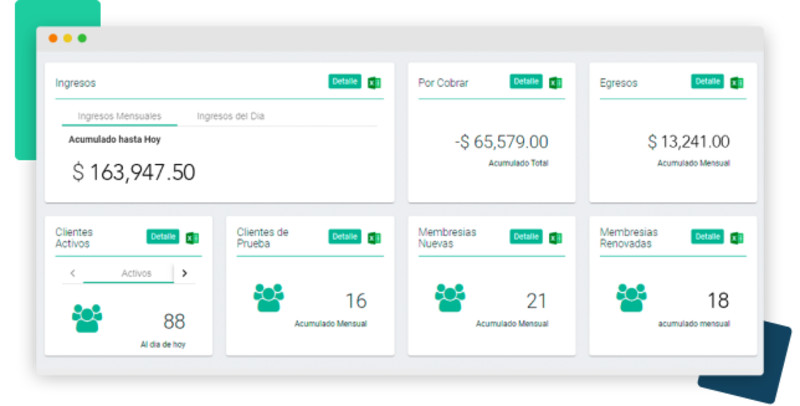Export Ingresos card to Excel
This screenshot has height=406, width=800.
374,83
